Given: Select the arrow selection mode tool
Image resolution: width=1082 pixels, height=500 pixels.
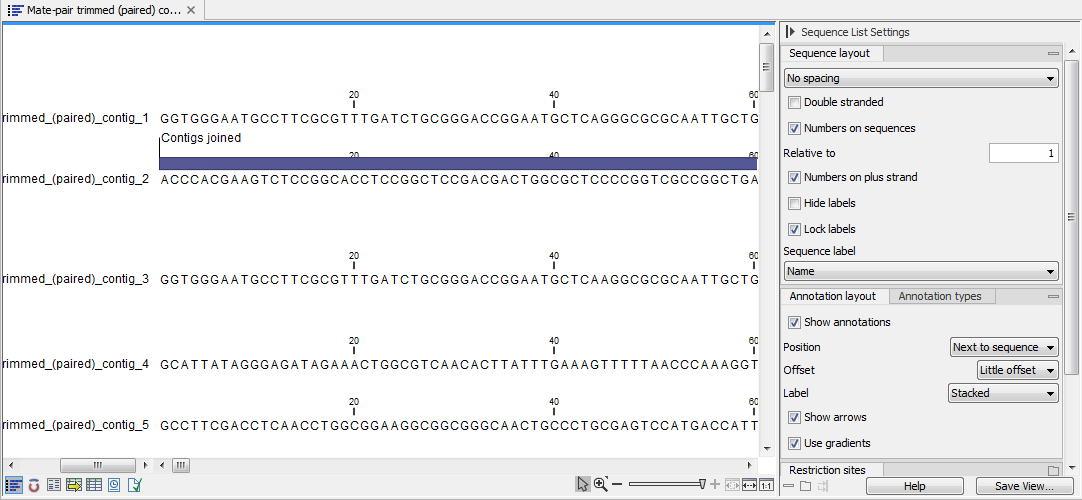Looking at the screenshot, I should tap(583, 484).
